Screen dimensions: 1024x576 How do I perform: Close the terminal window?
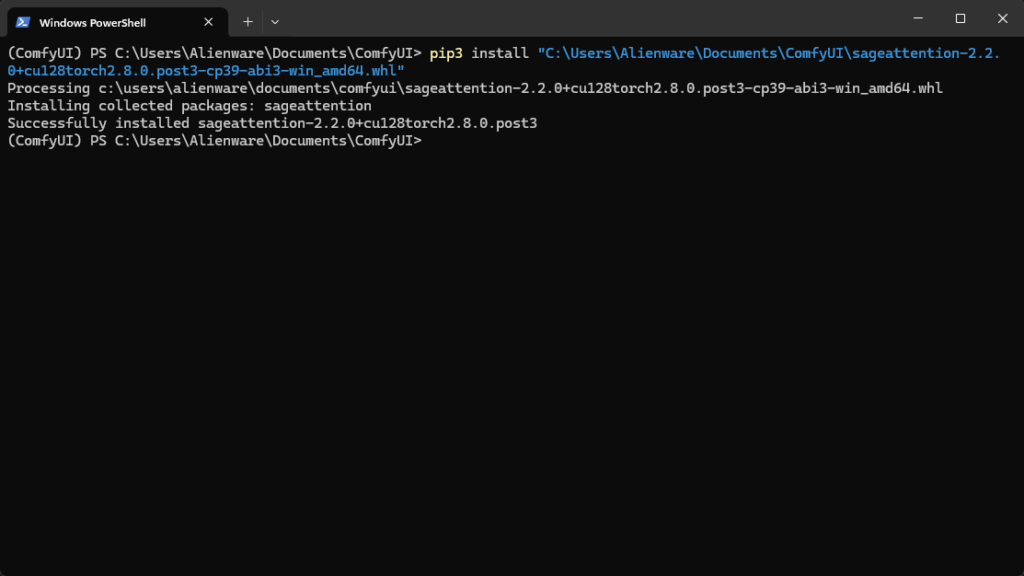point(1002,18)
